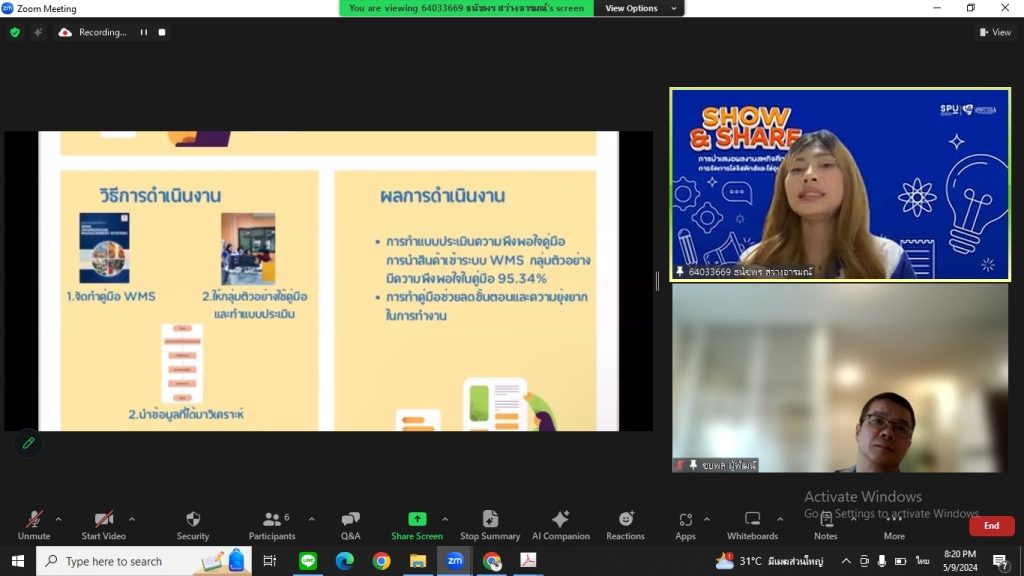Click the AI sparkle icon beside the shield
Screen dimensions: 1024x576
(x=38, y=32)
